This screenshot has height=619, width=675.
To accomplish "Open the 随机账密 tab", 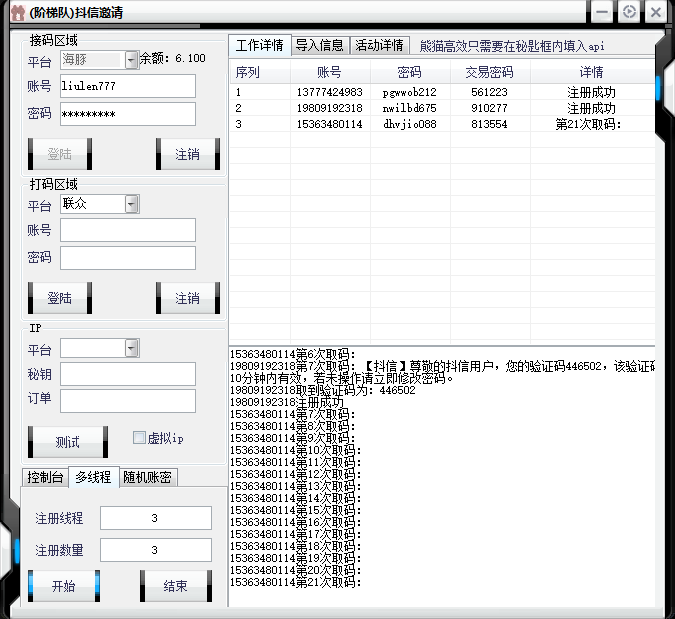I will 148,477.
